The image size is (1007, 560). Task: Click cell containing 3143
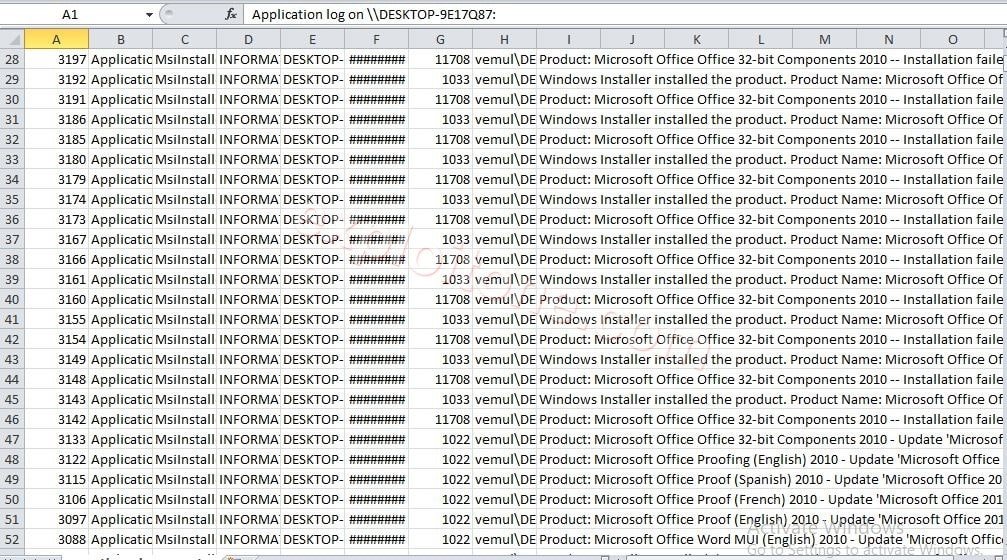click(x=57, y=399)
